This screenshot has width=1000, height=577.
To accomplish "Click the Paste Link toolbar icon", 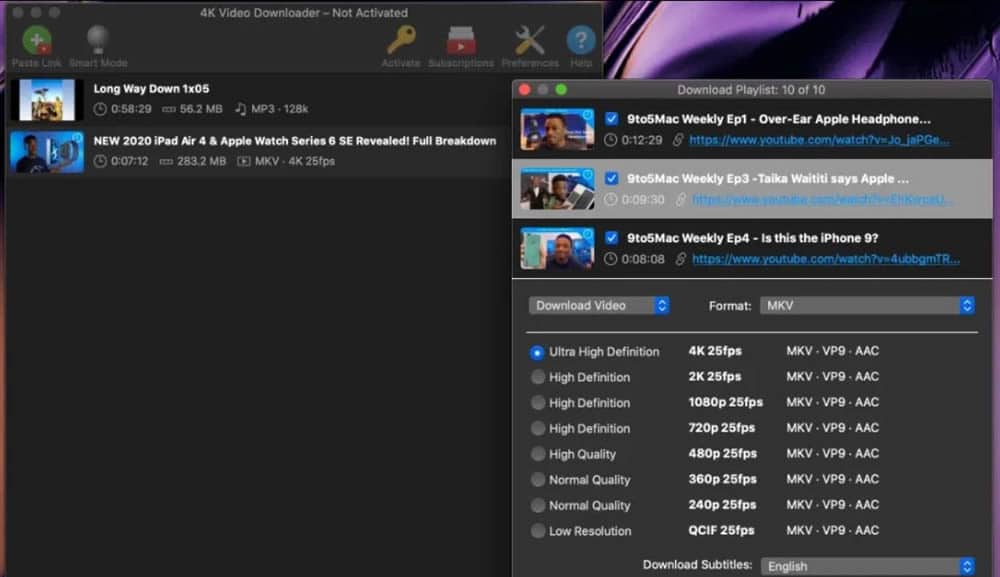I will [x=37, y=41].
